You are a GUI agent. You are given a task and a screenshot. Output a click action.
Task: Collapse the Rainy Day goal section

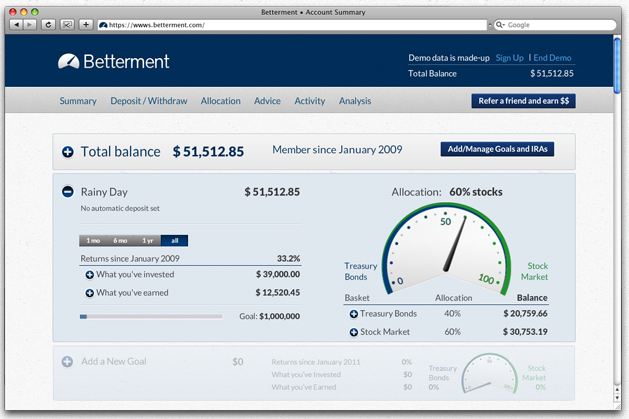pos(67,192)
